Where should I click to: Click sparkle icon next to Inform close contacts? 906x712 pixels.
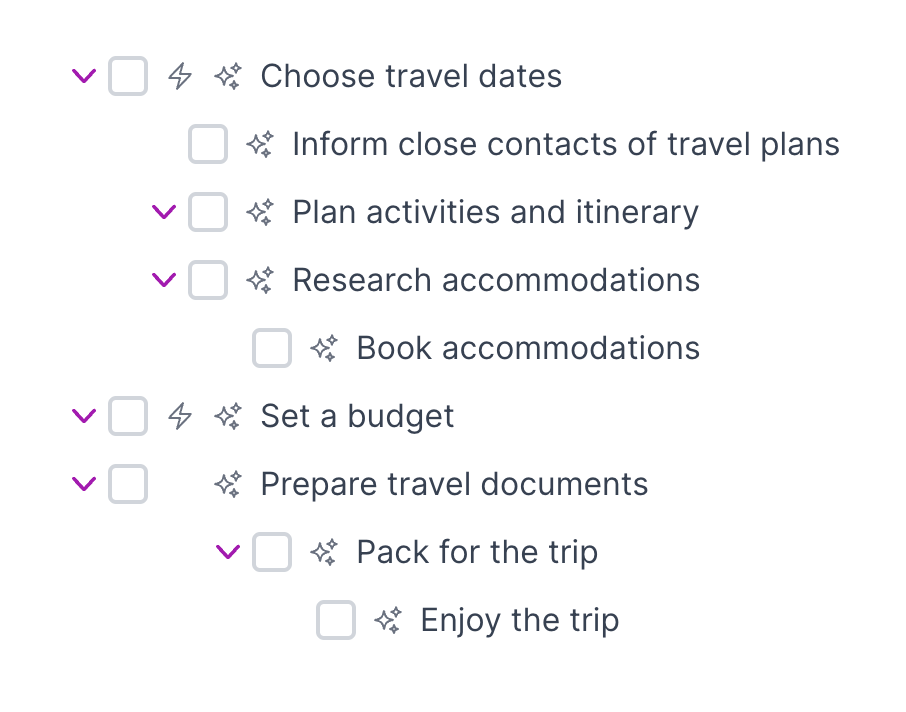[x=260, y=144]
